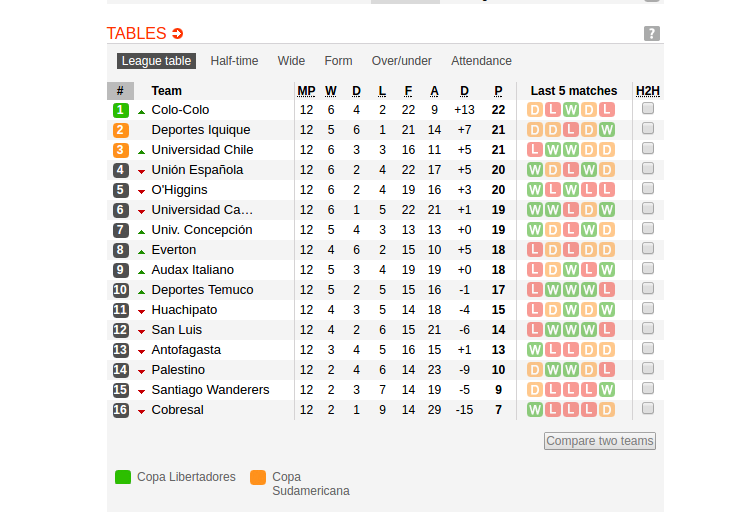Click Universidad Chile's first L result badge
Screen dimensions: 748x522
535,150
